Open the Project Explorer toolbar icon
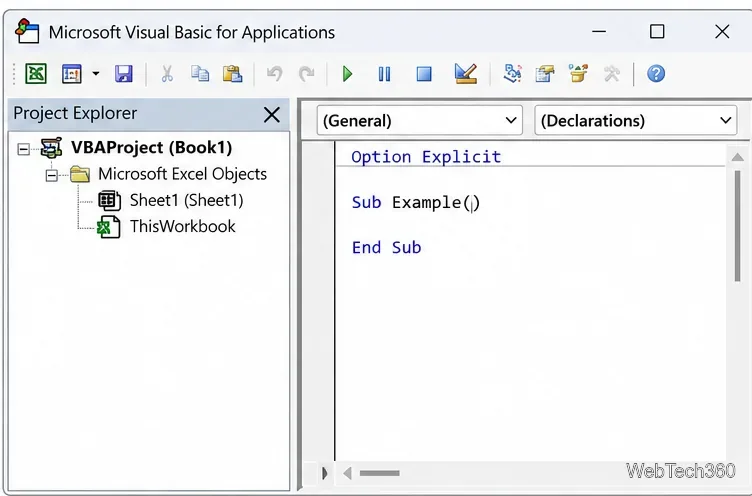The image size is (752, 496). (x=512, y=73)
